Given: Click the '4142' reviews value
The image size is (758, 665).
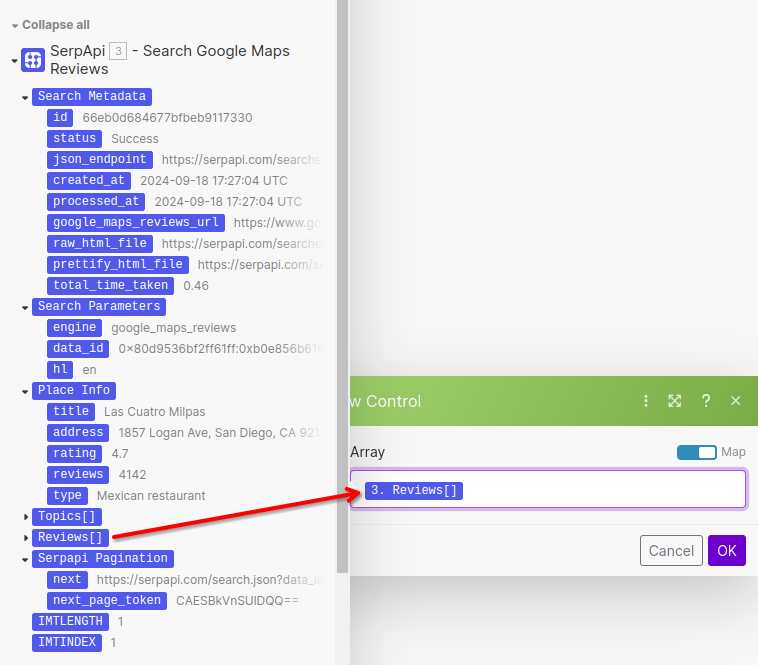Looking at the screenshot, I should click(132, 475).
